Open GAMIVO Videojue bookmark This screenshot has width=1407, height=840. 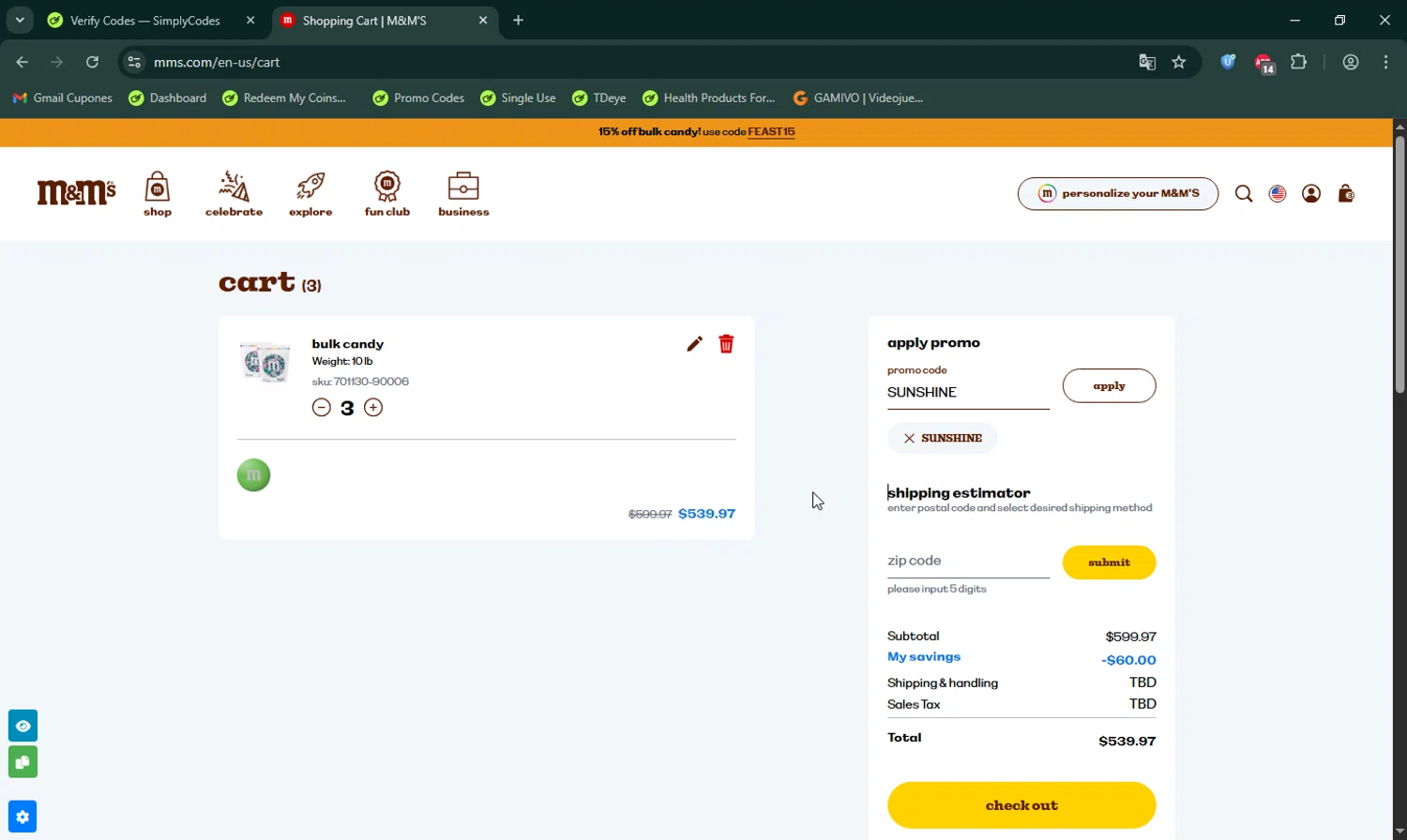coord(858,97)
